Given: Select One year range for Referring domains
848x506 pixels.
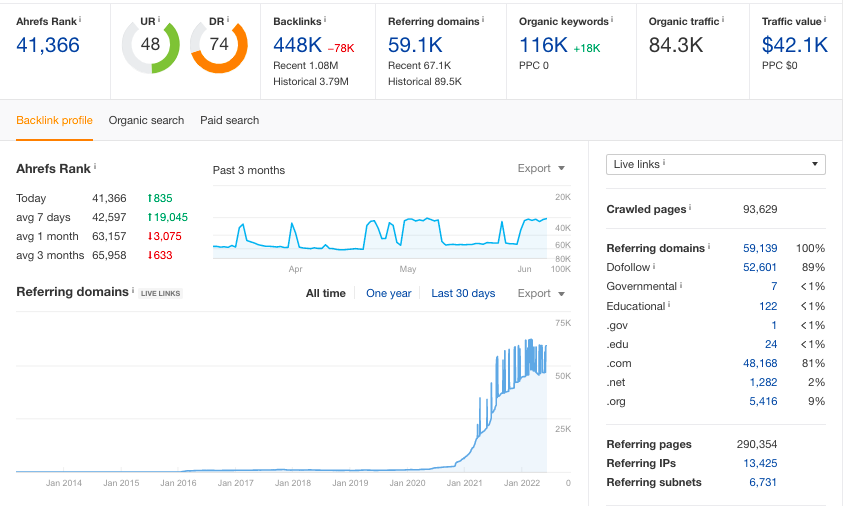Looking at the screenshot, I should 388,293.
